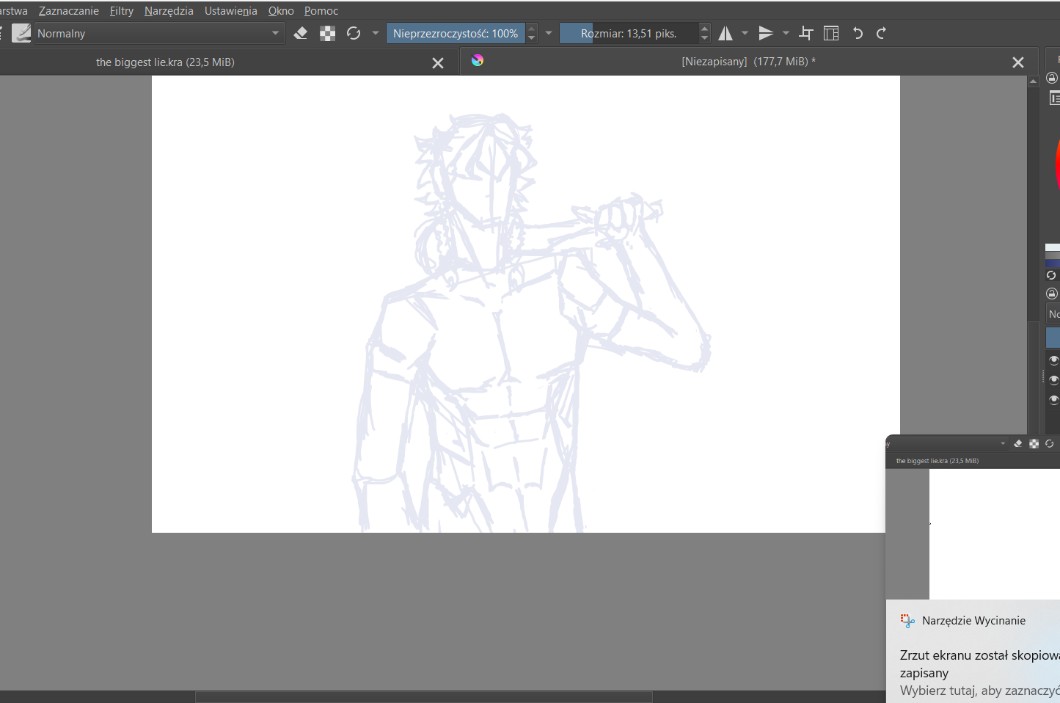Expand horizontal mirror options dropdown arrow
The image size is (1060, 703).
click(x=745, y=33)
